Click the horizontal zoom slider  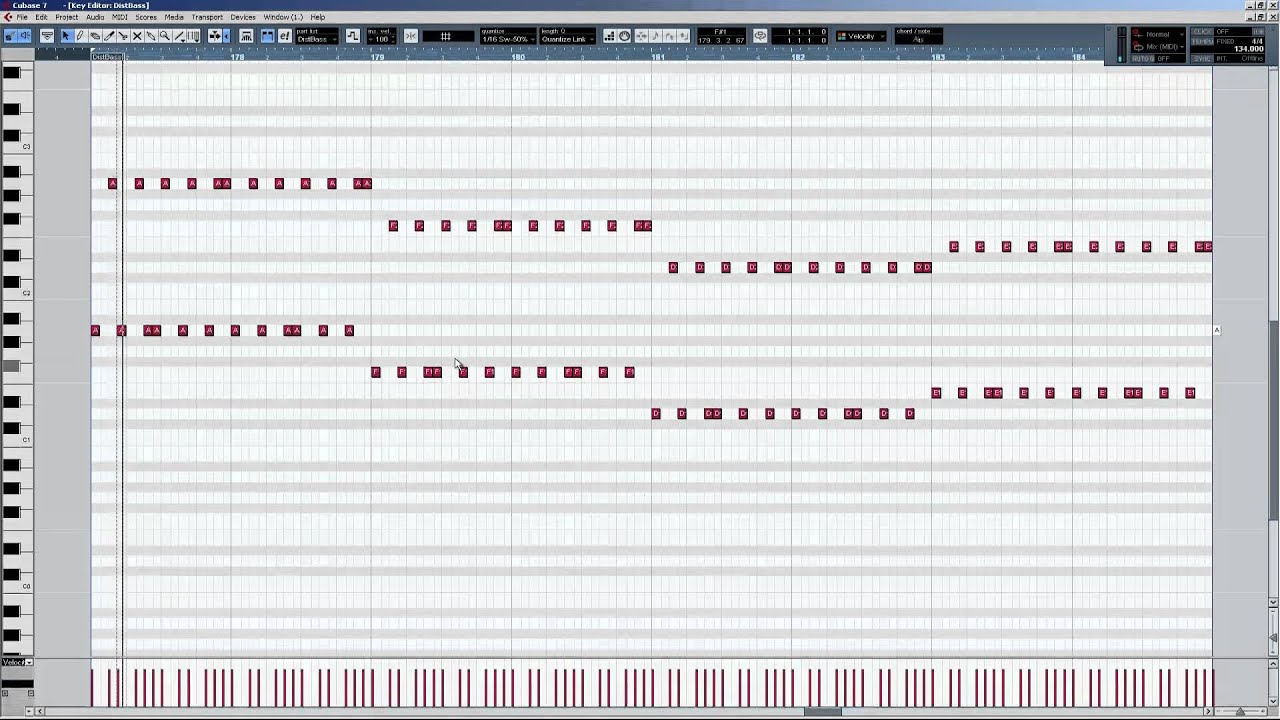point(1239,711)
